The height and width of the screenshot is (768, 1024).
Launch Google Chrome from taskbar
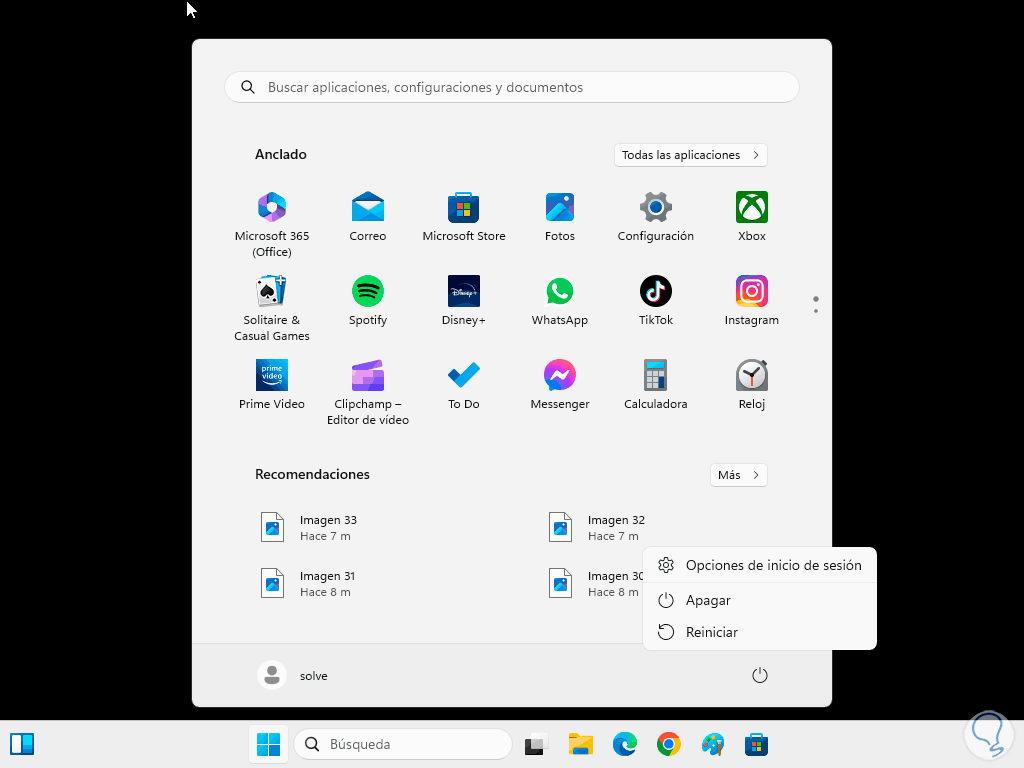pos(669,744)
